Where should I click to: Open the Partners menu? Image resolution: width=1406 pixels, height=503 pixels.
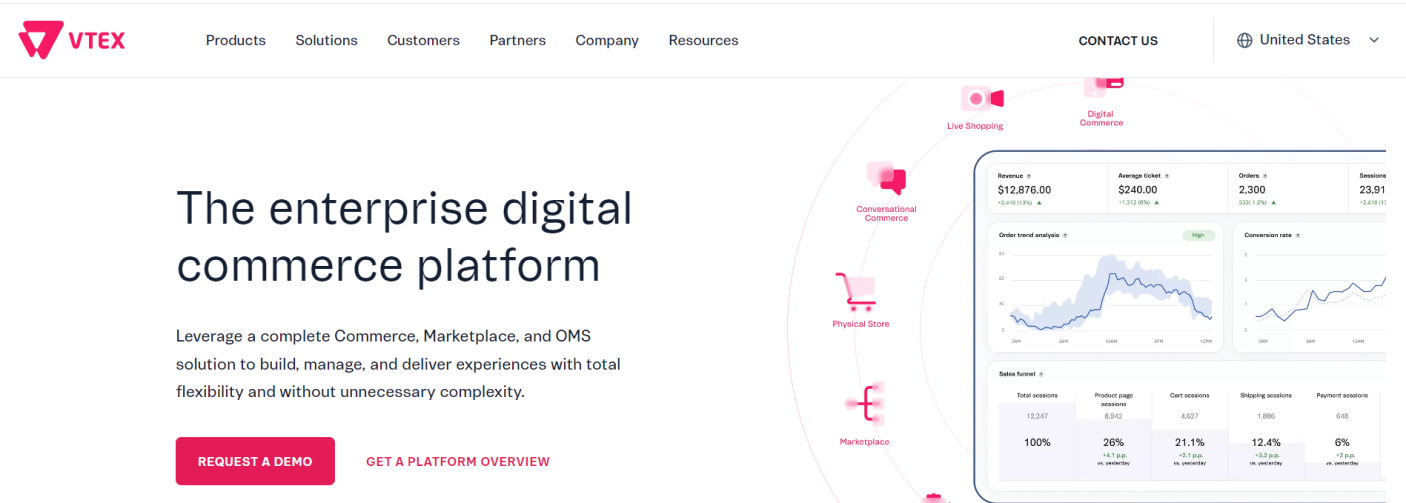tap(517, 40)
